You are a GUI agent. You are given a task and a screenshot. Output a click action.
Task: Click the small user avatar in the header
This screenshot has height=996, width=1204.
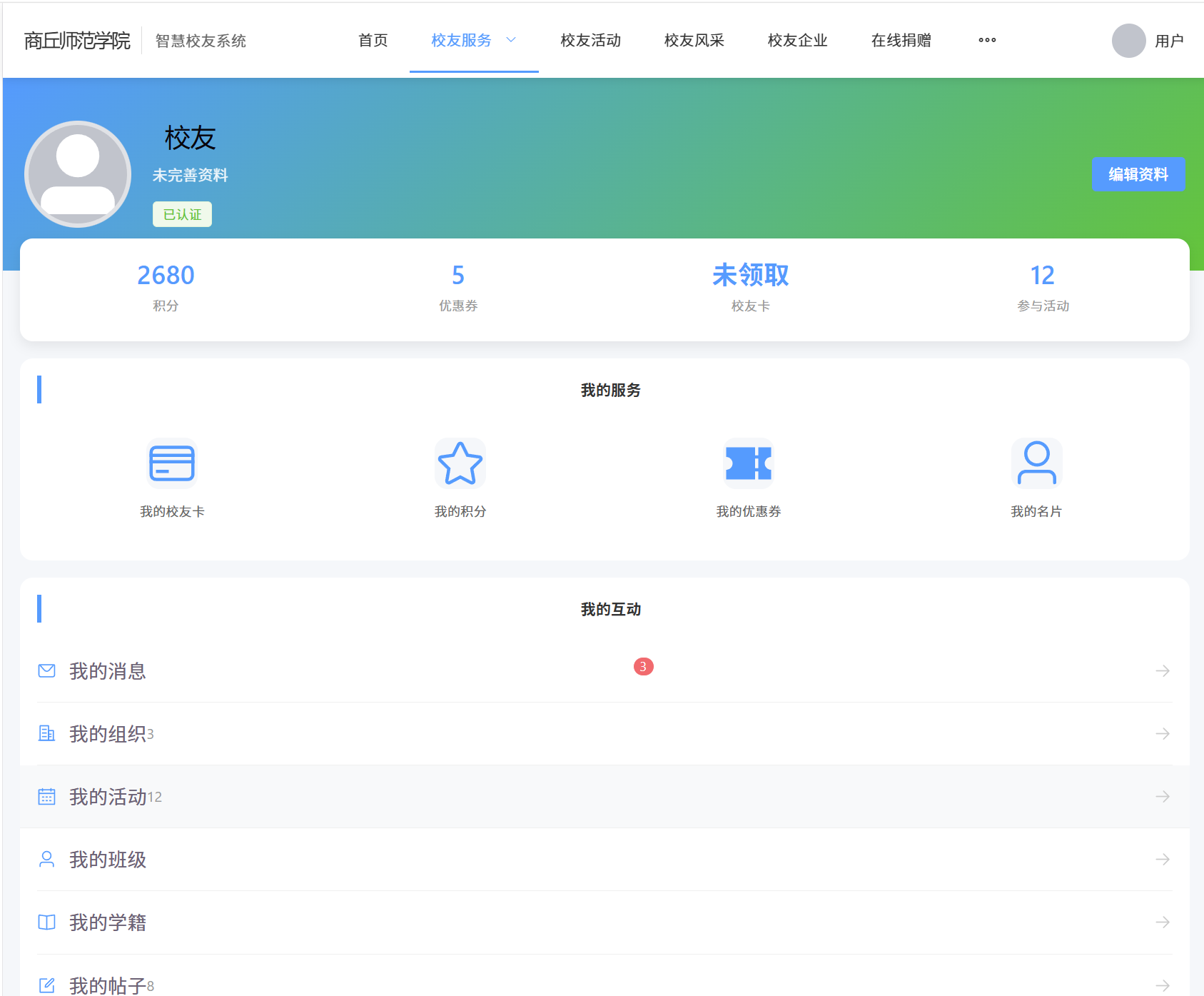1129,41
